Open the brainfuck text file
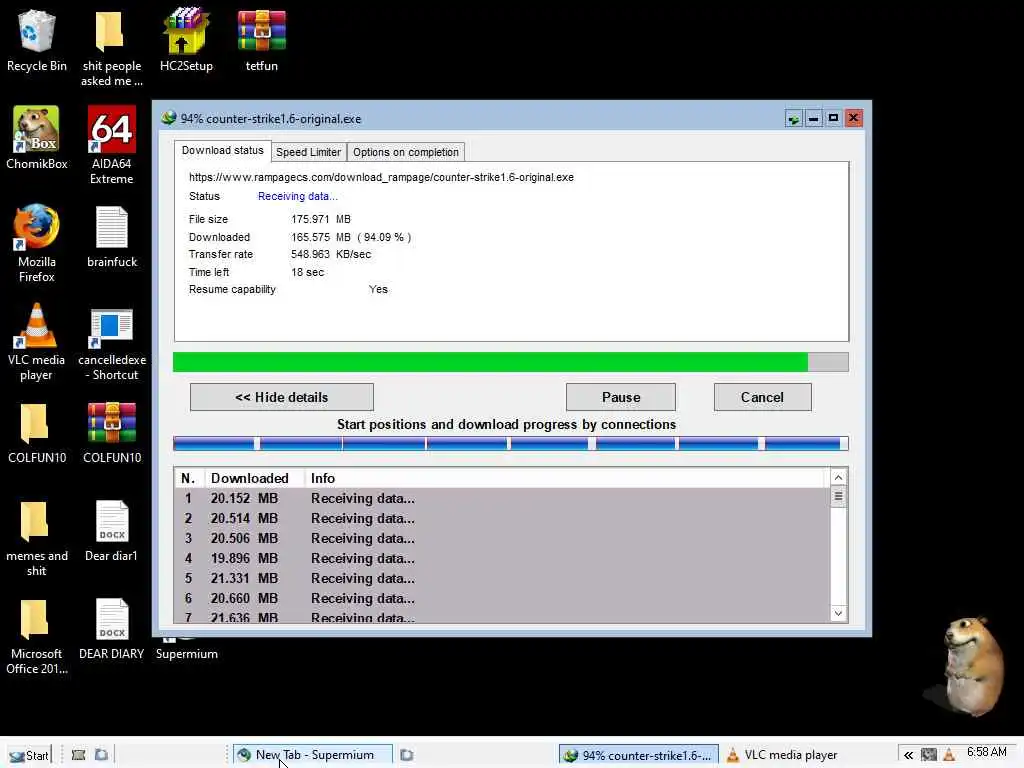The width and height of the screenshot is (1024, 768). (x=112, y=236)
